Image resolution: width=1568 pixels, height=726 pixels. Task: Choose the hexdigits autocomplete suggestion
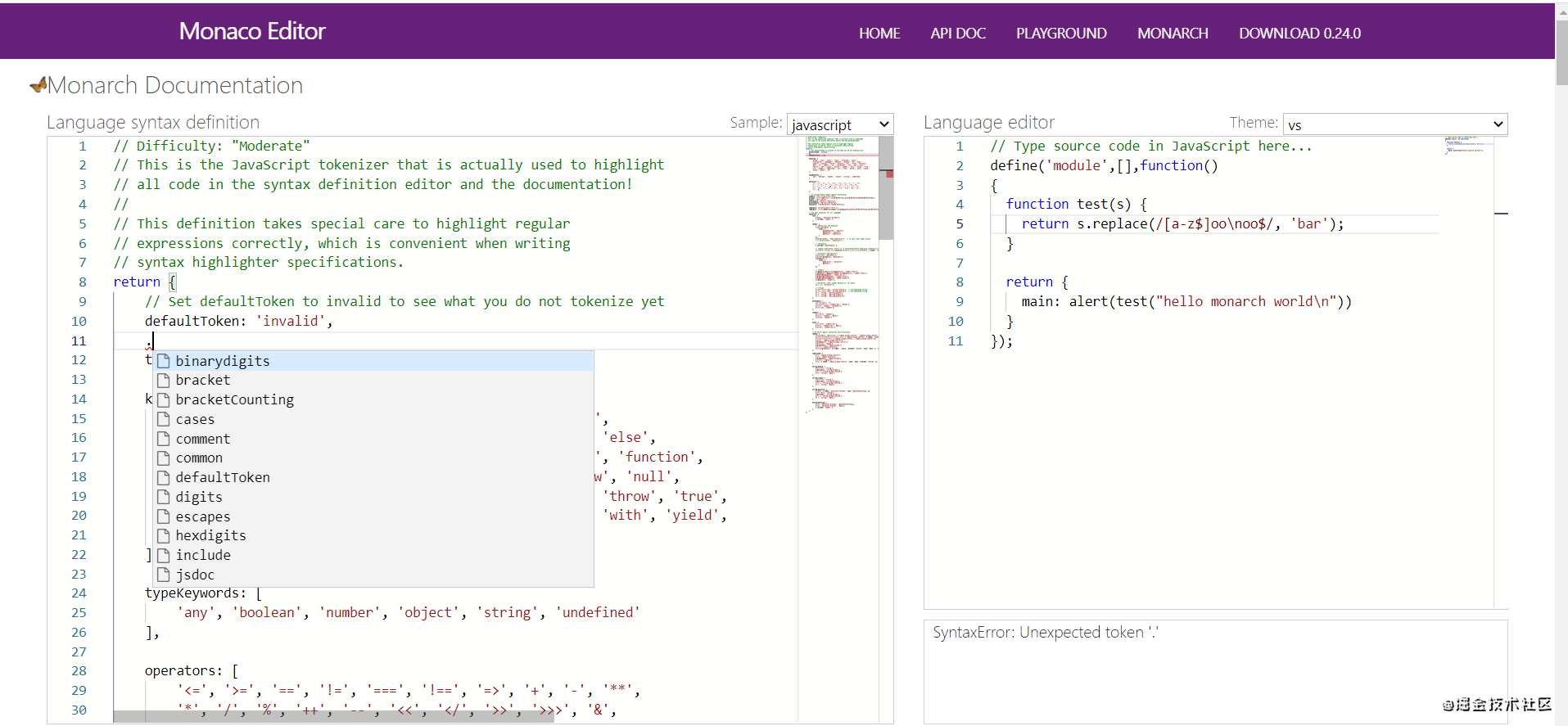click(210, 535)
